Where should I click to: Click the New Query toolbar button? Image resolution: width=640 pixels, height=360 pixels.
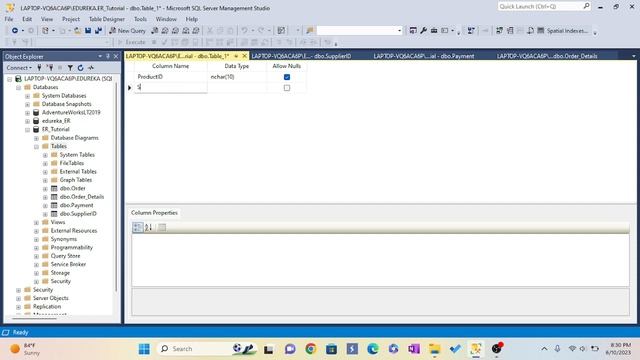click(127, 31)
